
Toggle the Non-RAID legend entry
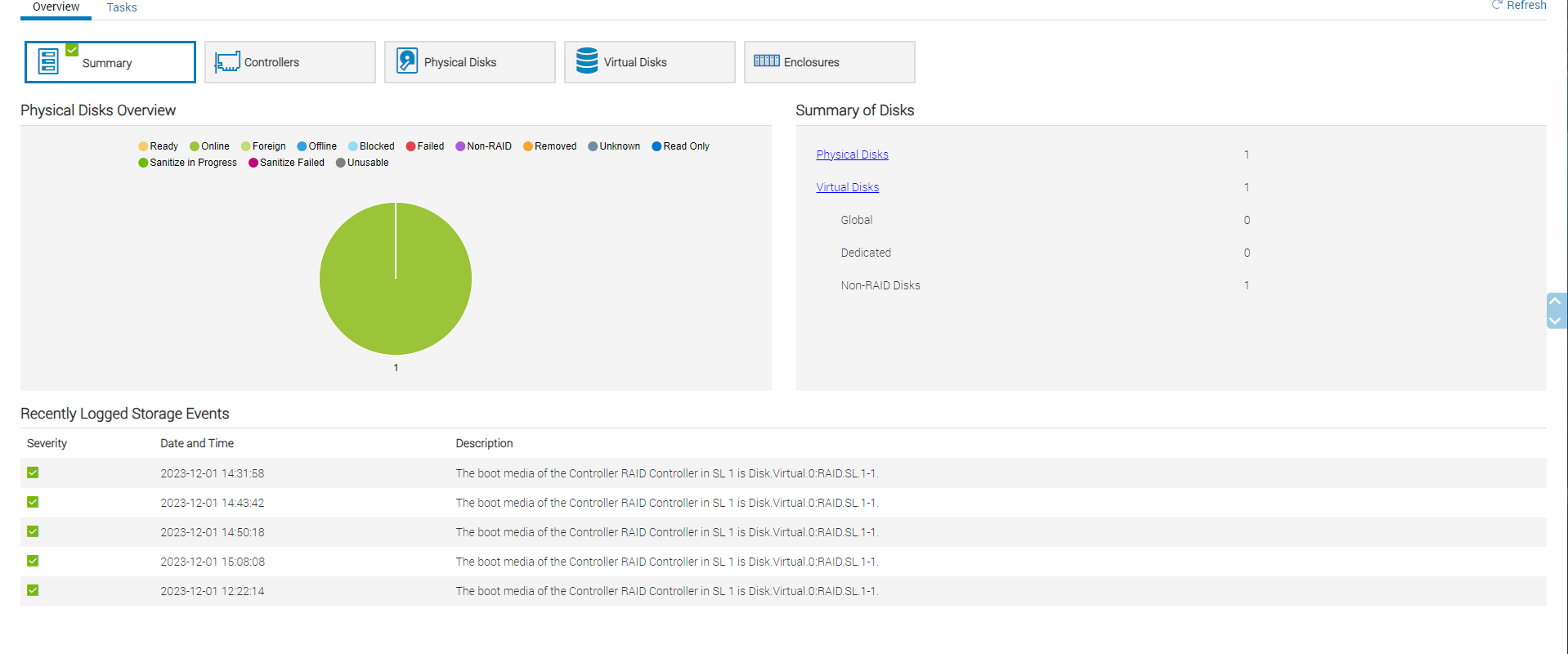pos(483,146)
